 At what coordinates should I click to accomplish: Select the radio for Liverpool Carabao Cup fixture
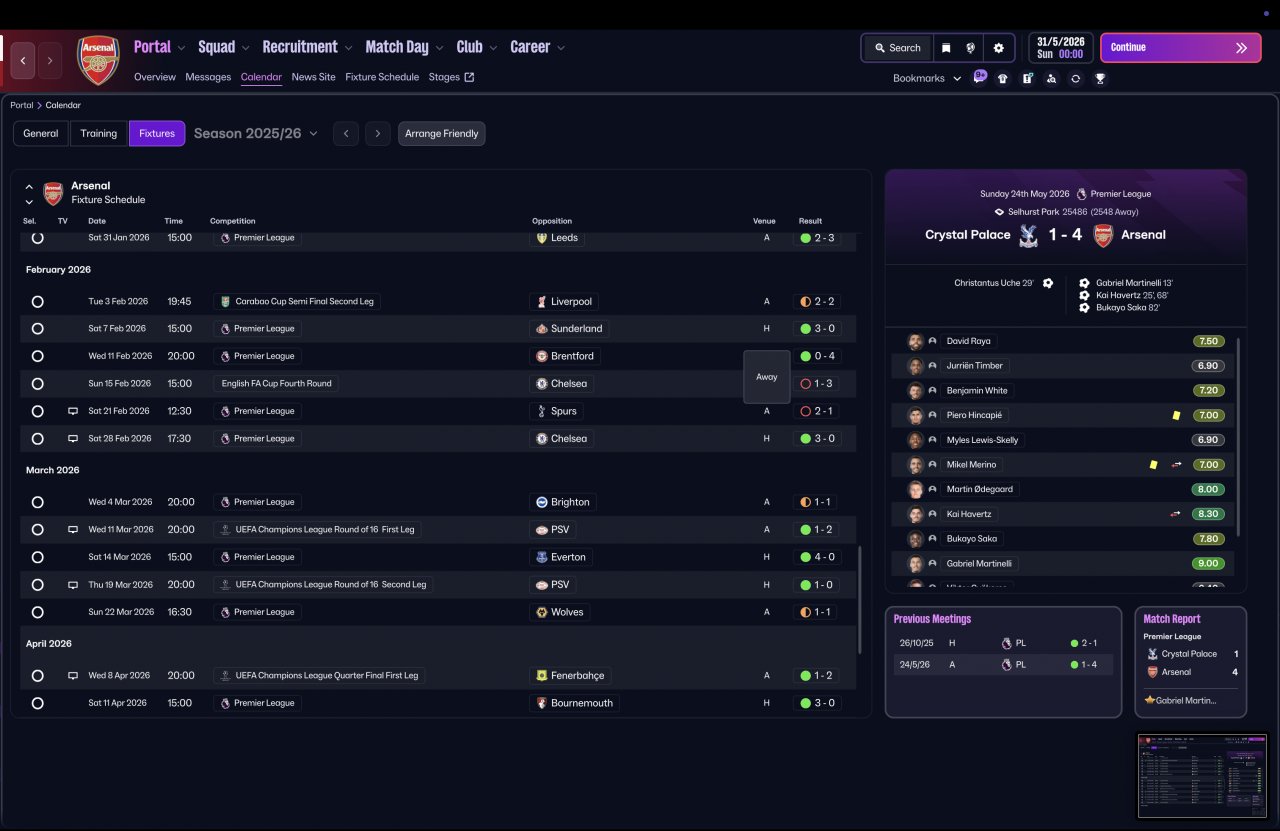[x=37, y=301]
